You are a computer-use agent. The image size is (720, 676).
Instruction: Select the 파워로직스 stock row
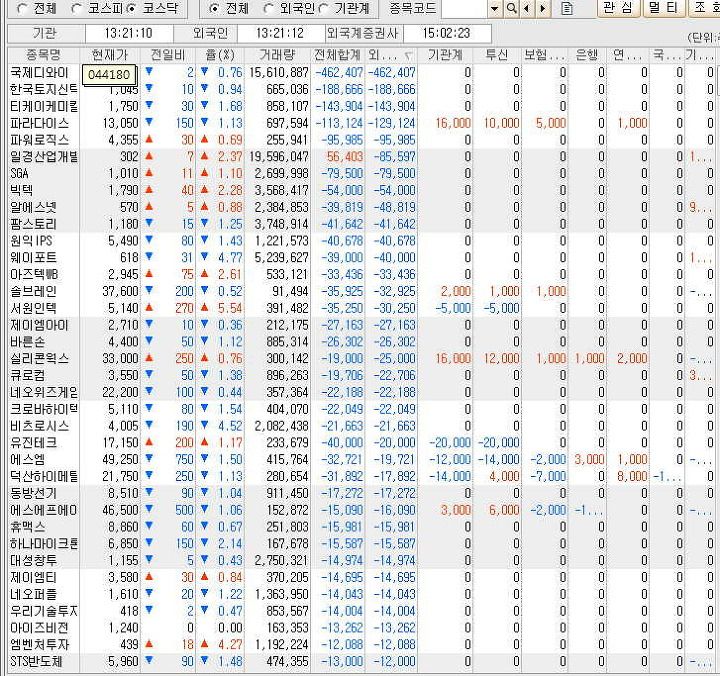pyautogui.click(x=360, y=140)
